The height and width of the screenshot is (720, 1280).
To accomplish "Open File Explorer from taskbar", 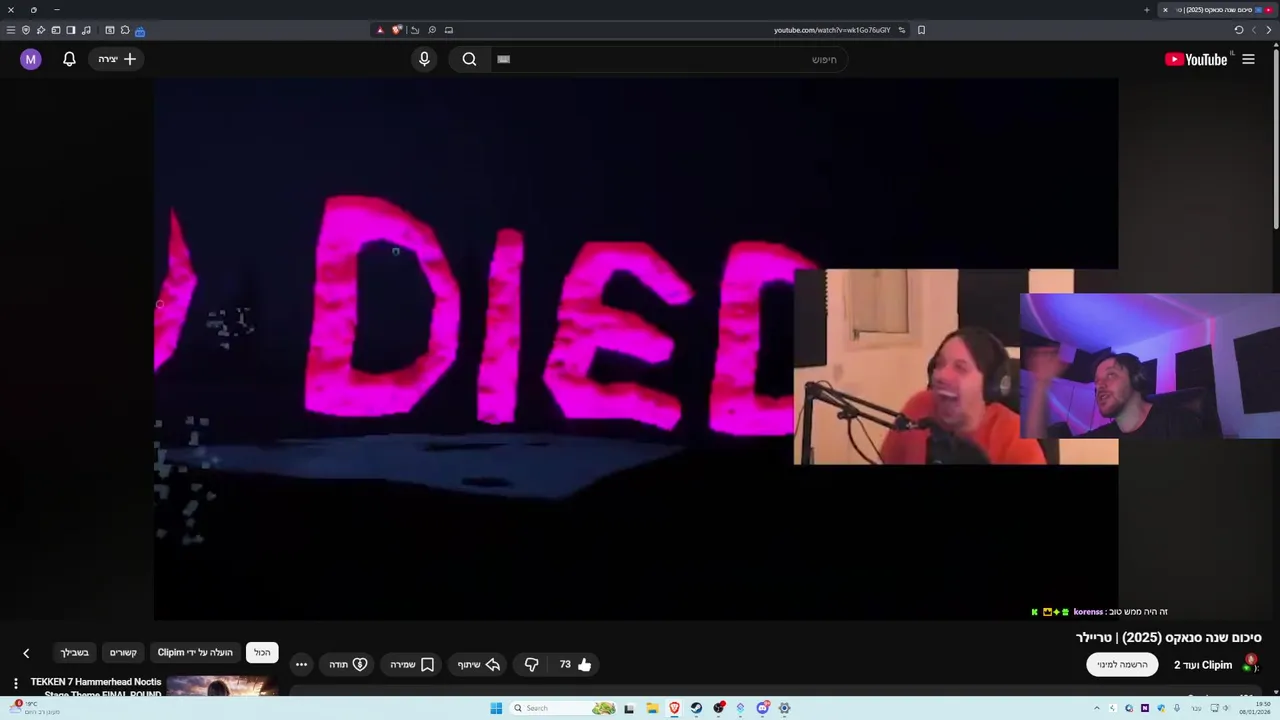I will point(652,708).
